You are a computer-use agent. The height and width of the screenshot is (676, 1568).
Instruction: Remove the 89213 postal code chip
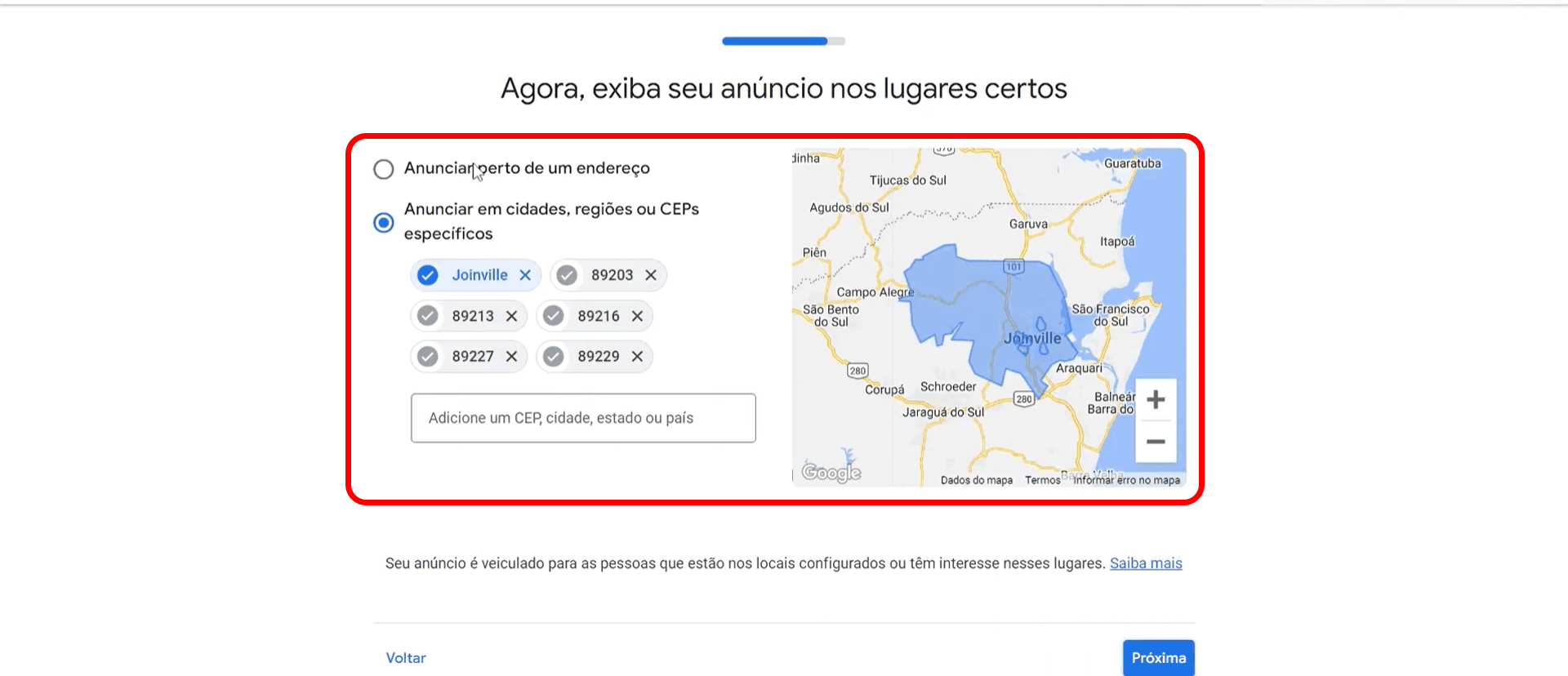click(511, 316)
